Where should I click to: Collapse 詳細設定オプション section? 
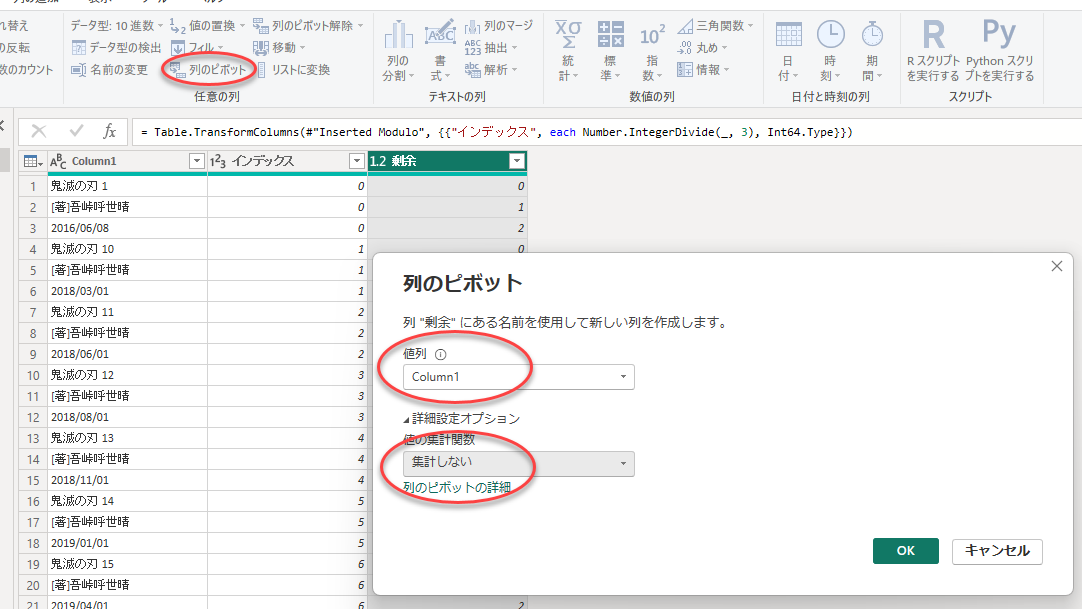(462, 419)
